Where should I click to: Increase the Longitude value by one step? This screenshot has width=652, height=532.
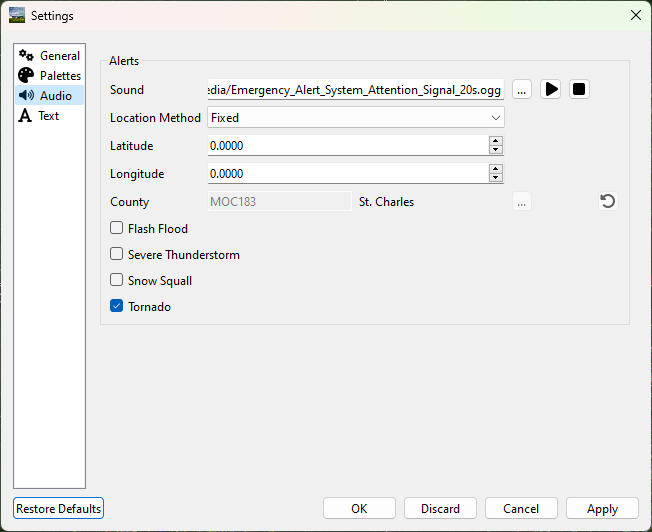[496, 168]
